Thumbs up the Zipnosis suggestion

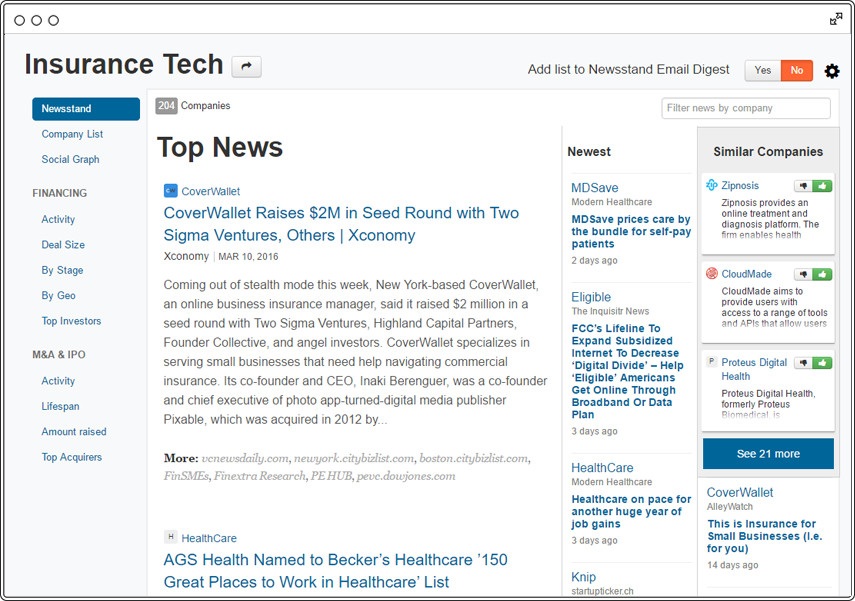coord(822,186)
